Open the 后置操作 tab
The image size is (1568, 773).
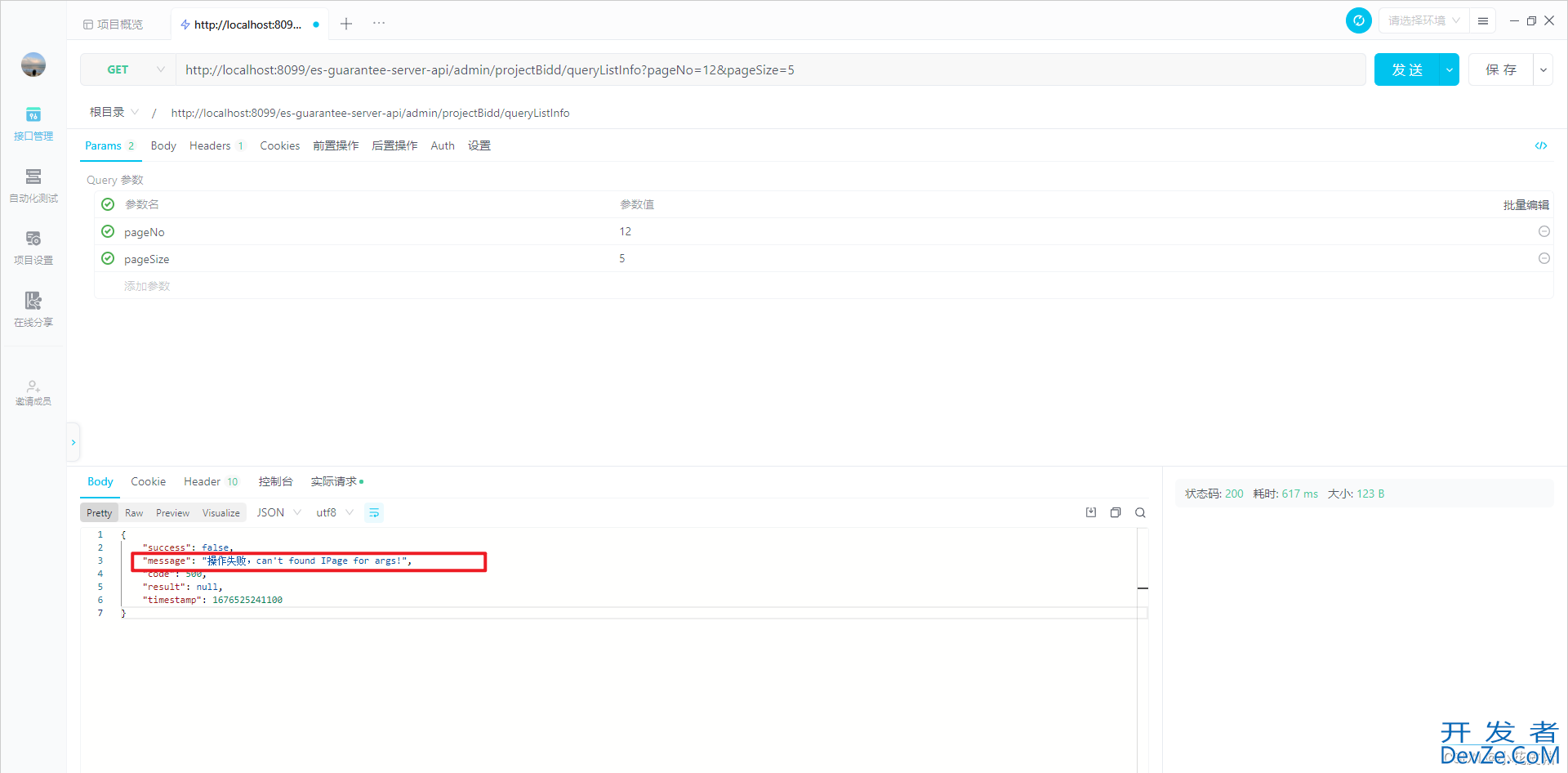click(394, 145)
